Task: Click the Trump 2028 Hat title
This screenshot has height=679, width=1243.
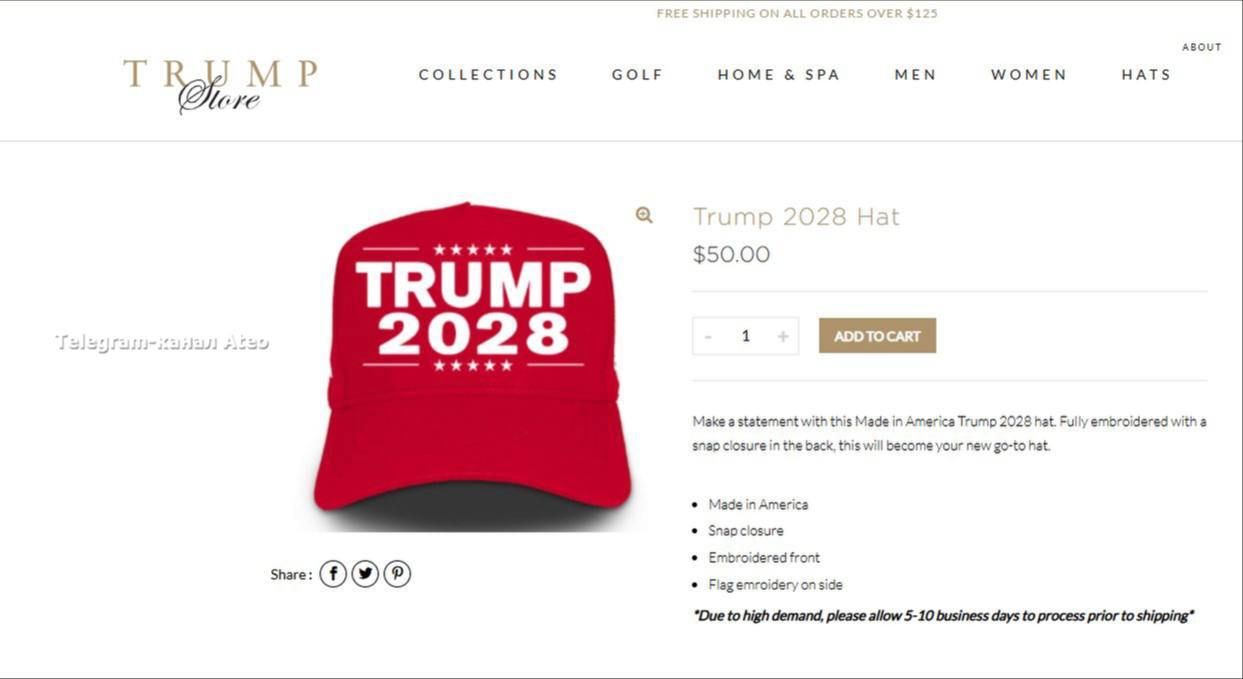Action: [x=796, y=217]
